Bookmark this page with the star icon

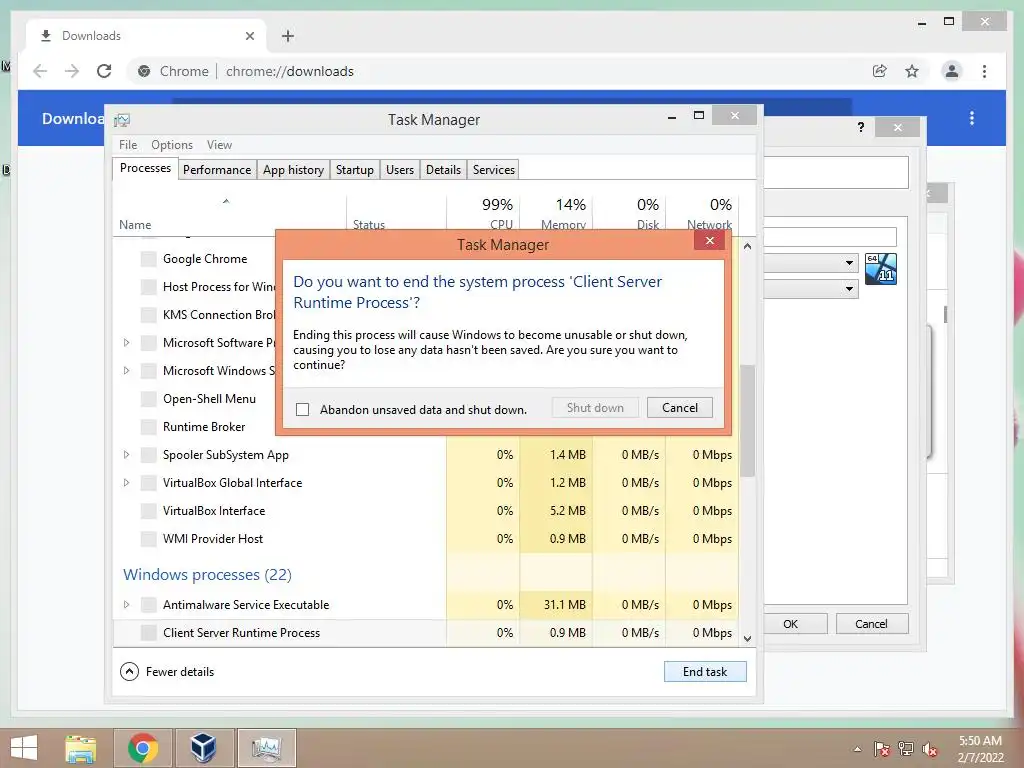912,71
